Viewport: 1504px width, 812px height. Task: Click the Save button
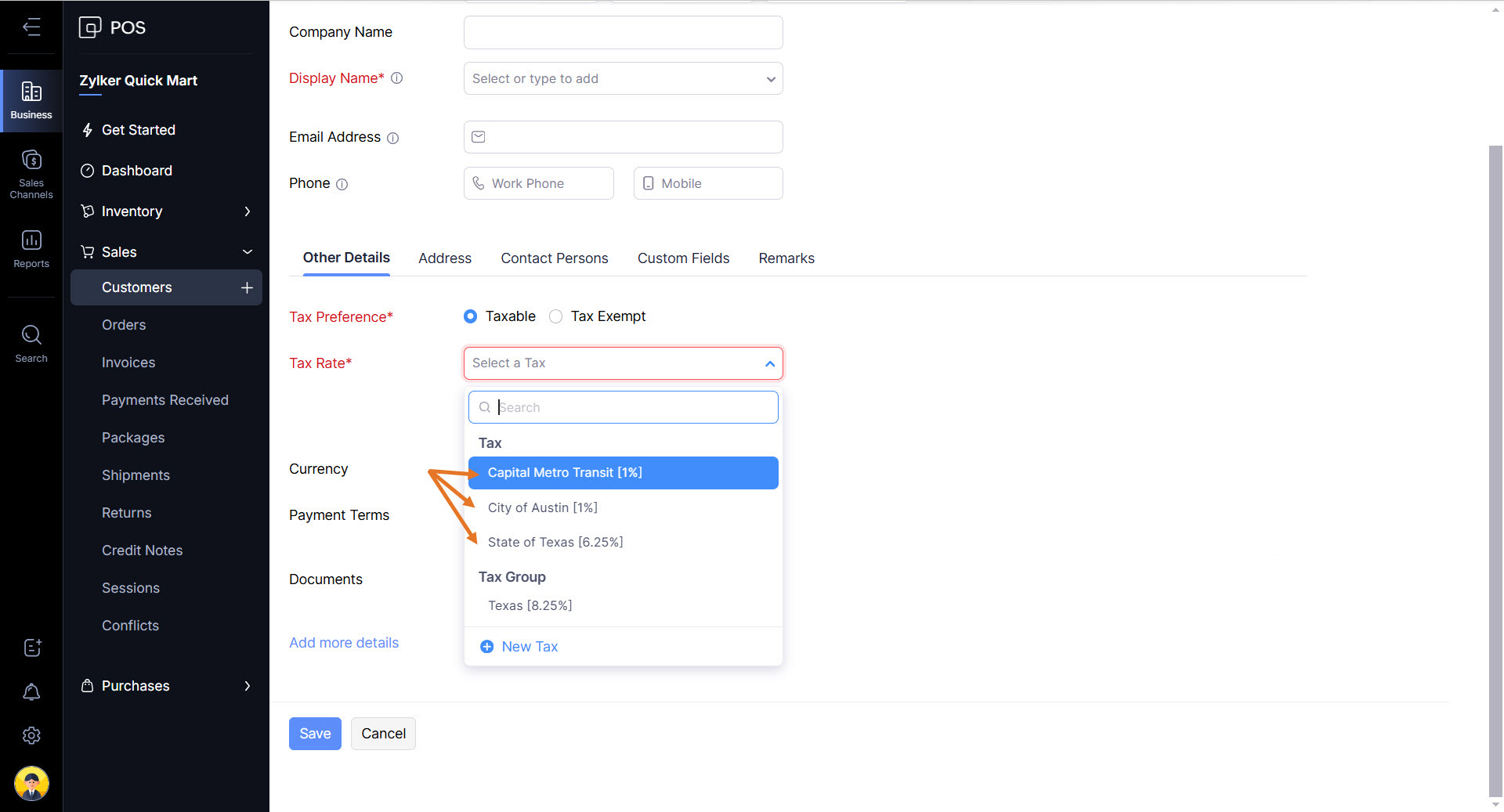[315, 734]
